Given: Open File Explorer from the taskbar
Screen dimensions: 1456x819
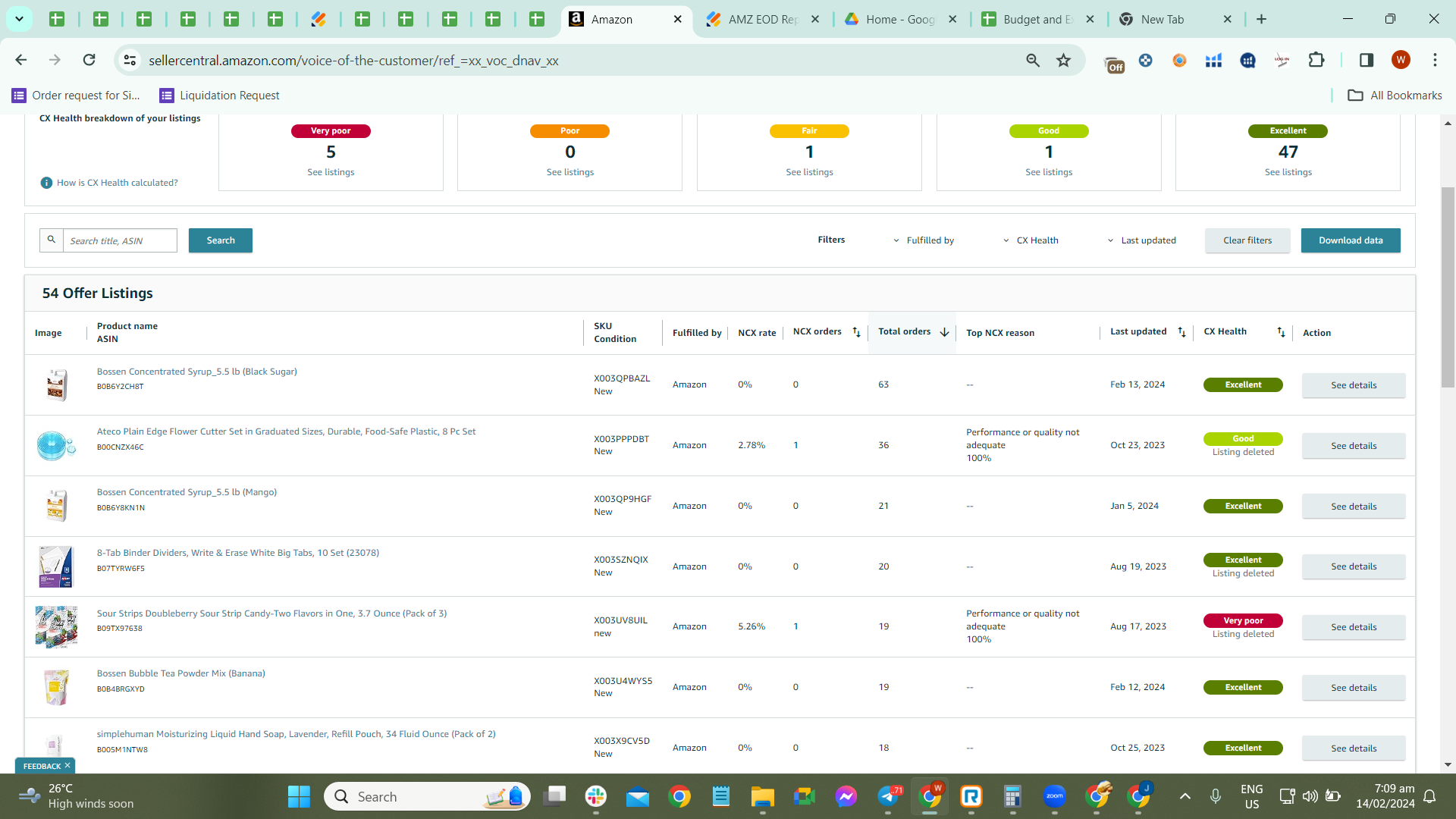Looking at the screenshot, I should (x=762, y=796).
